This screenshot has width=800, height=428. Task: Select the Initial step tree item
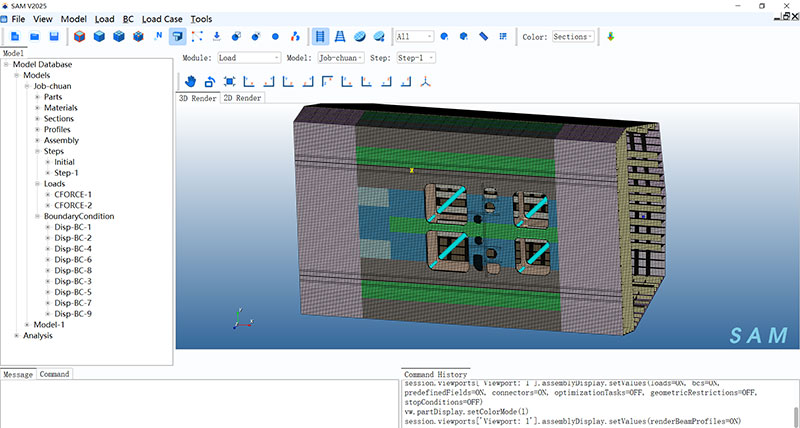click(64, 162)
